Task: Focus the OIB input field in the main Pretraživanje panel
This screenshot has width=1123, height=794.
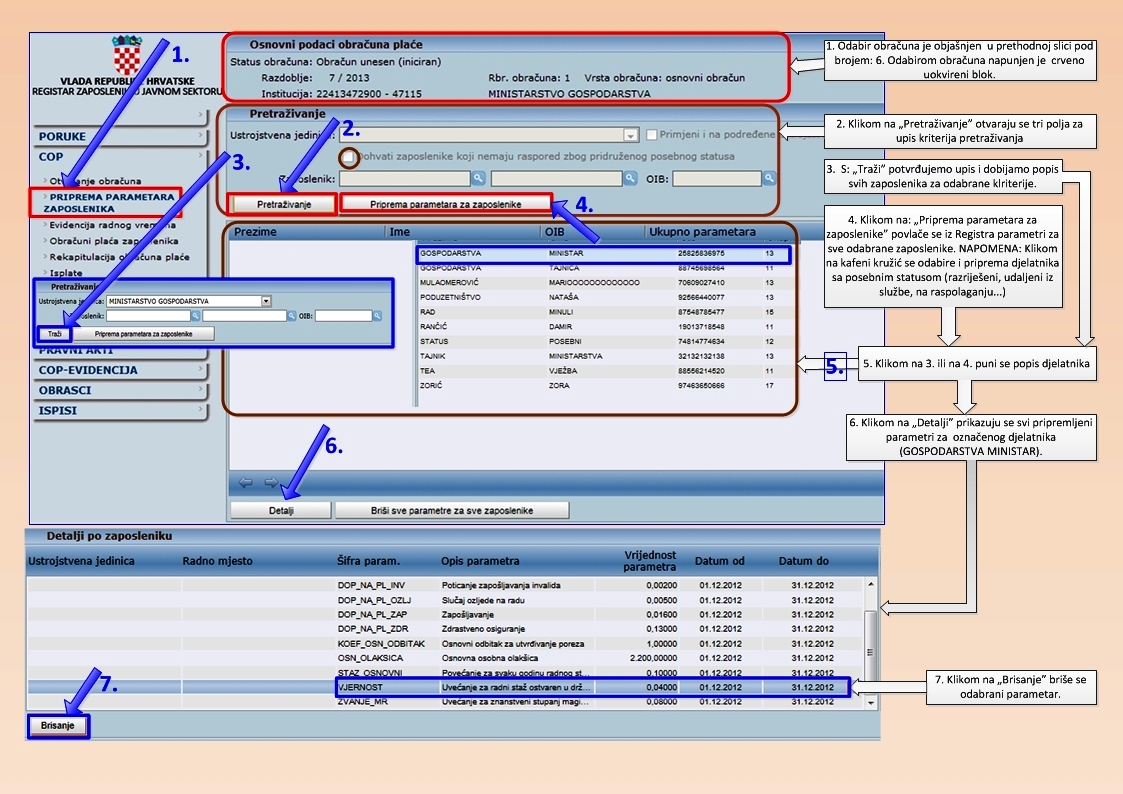Action: click(x=717, y=178)
